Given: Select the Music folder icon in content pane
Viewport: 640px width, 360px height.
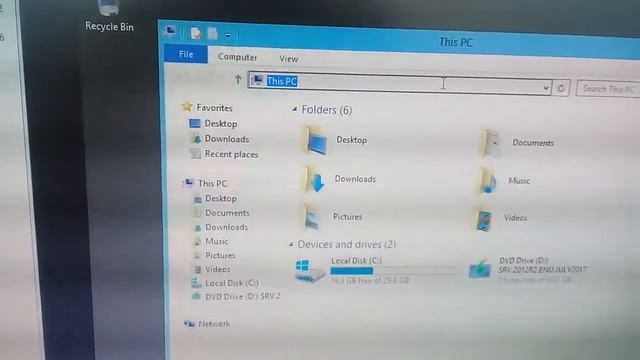Looking at the screenshot, I should [x=488, y=181].
